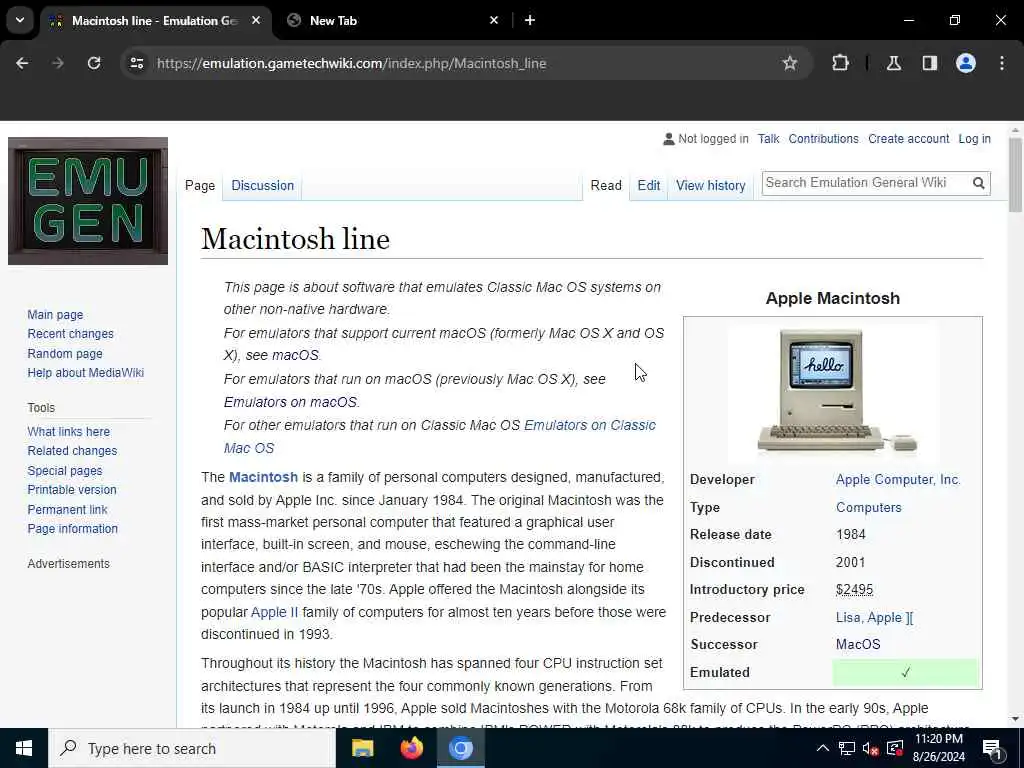
Task: Focus the Windows taskbar search box
Action: (x=191, y=748)
